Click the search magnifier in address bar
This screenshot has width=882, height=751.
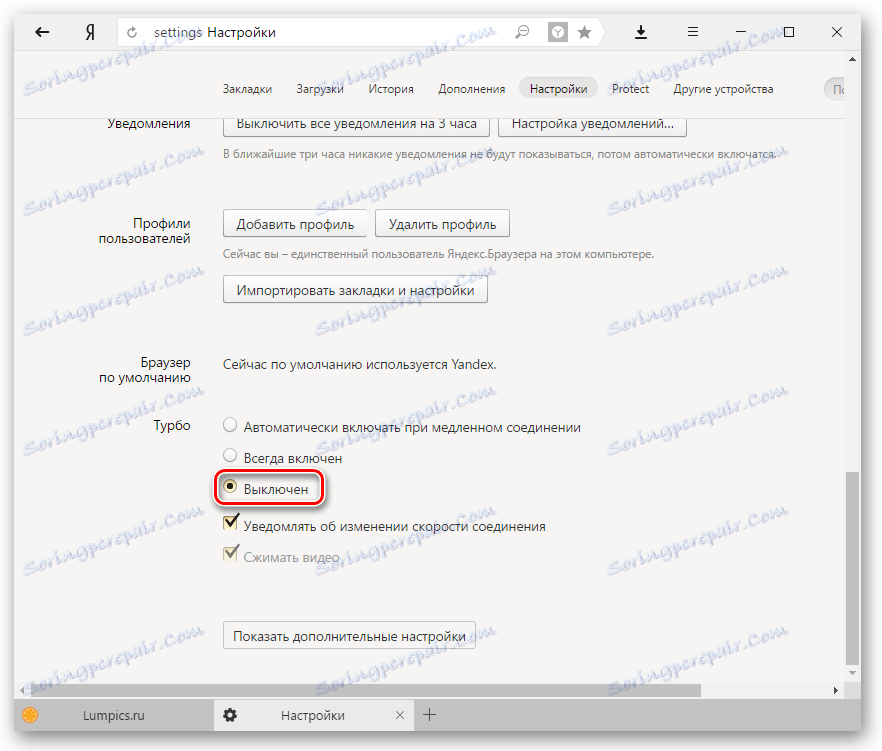(x=521, y=31)
